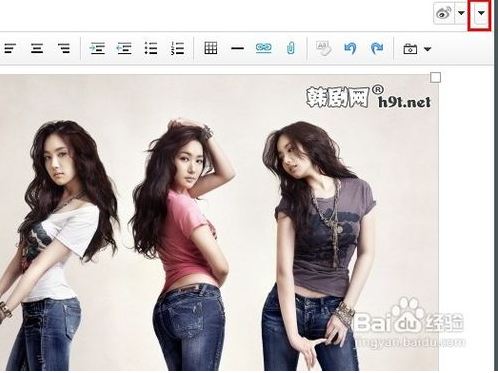The image size is (498, 373).
Task: Redo the last edit
Action: pos(377,49)
